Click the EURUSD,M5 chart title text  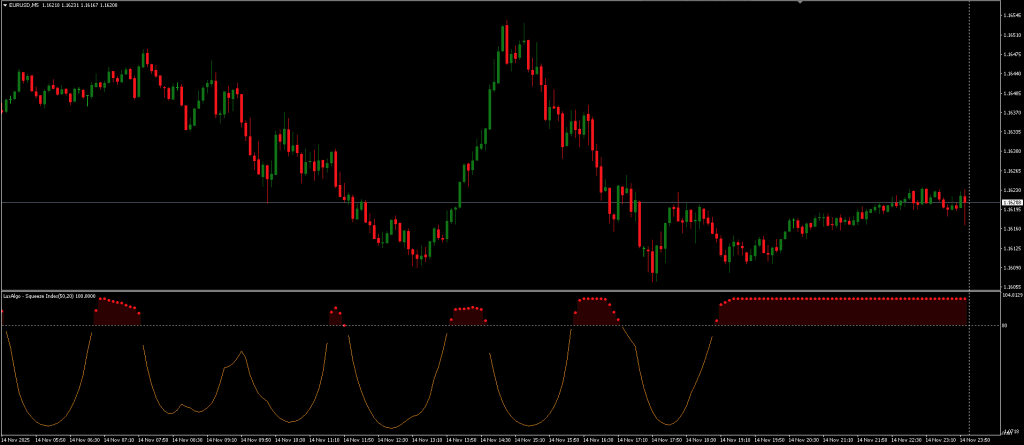tap(24, 5)
